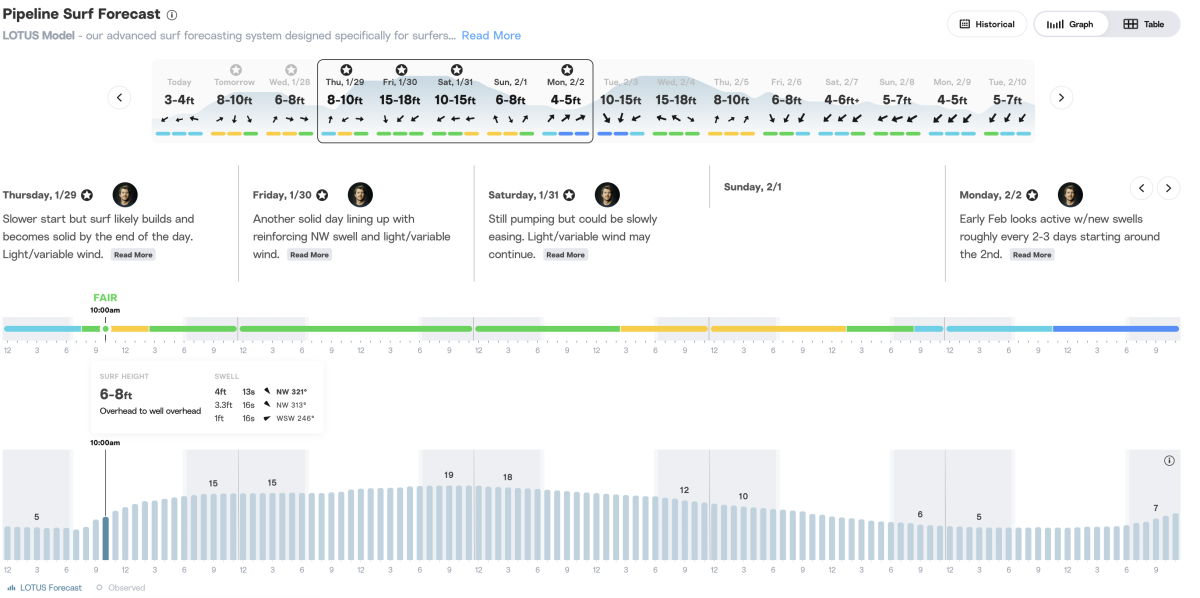Viewport: 1200px width, 598px height.
Task: Click forecaster avatar for Thursday 1/29
Action: coord(125,195)
